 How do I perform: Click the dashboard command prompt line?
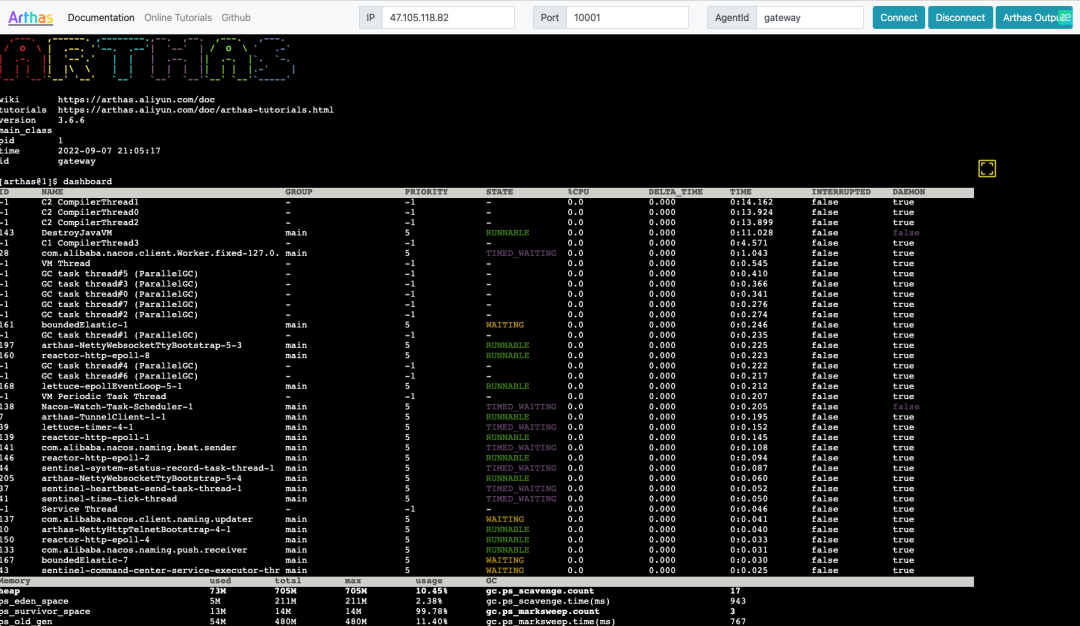point(56,181)
